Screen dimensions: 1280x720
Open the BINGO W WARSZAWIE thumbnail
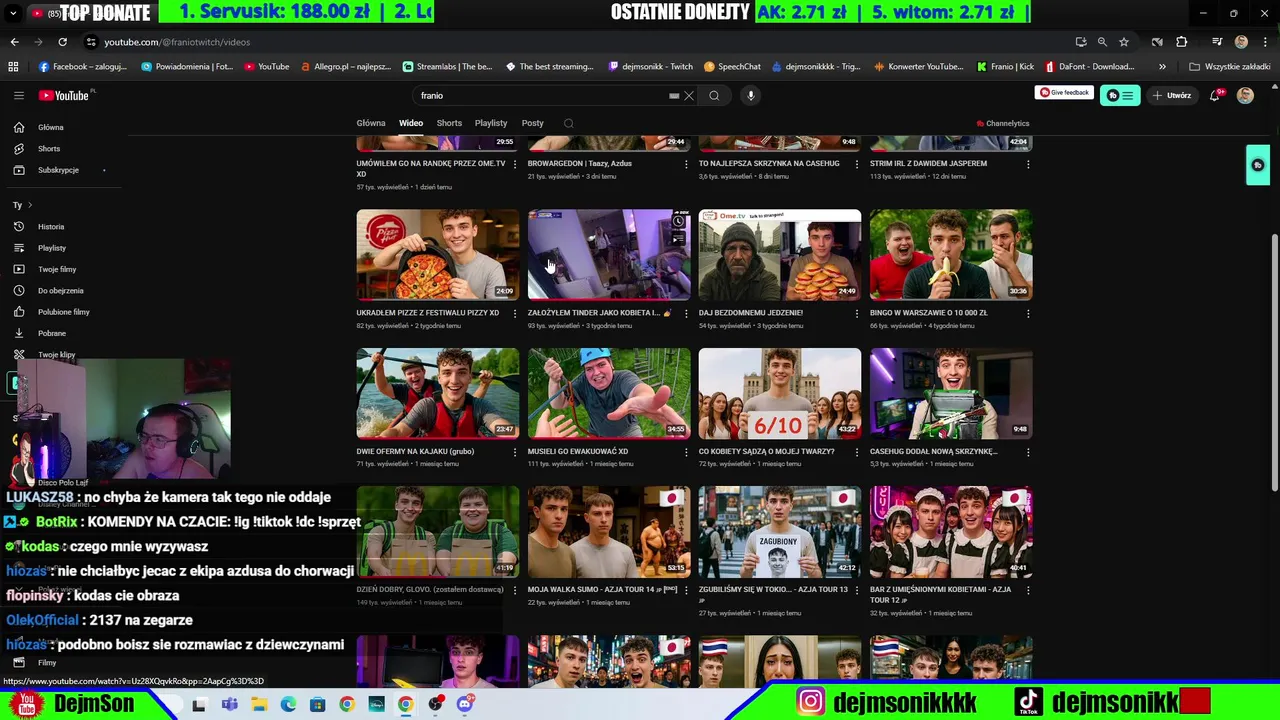951,254
